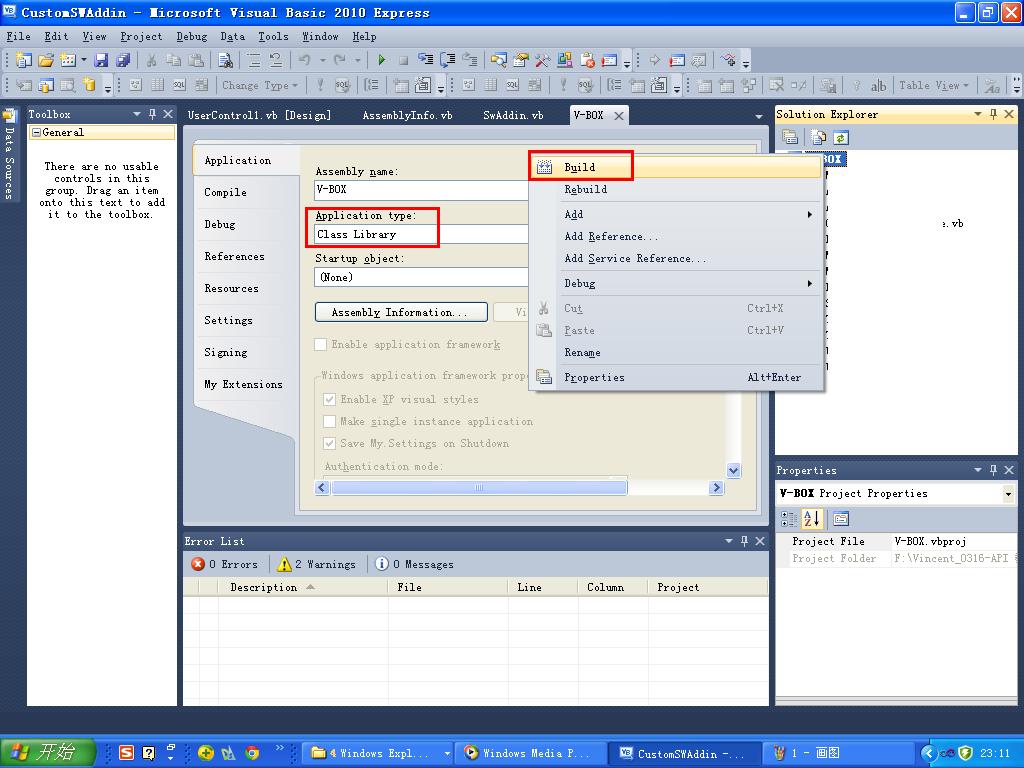Pin the Toolbox panel with pushpin
The image size is (1024, 768).
tap(152, 114)
